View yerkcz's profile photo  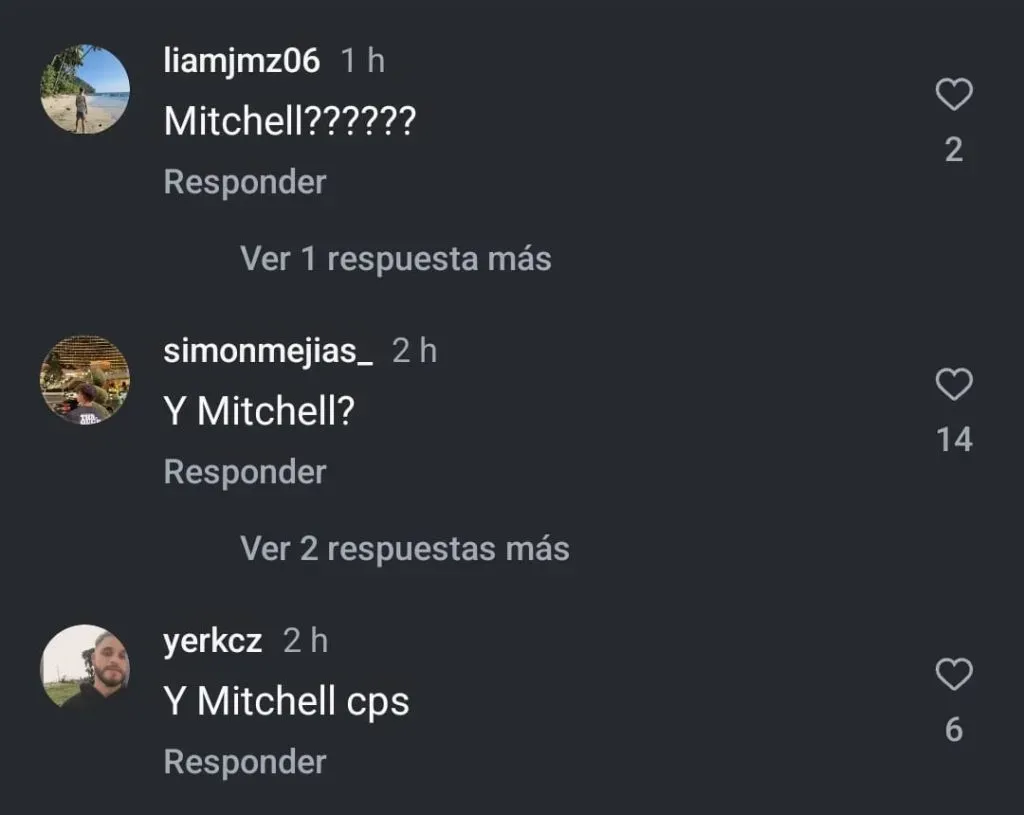tap(85, 669)
